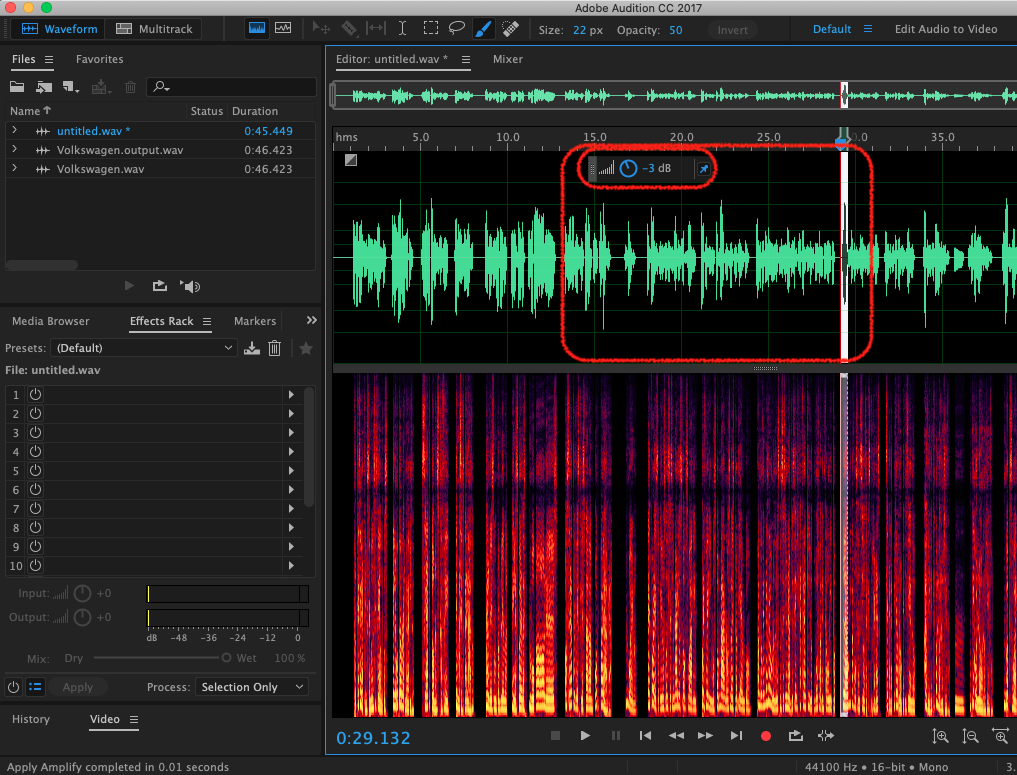The image size is (1017, 775).
Task: Toggle power for effect slot 1
Action: click(x=35, y=395)
